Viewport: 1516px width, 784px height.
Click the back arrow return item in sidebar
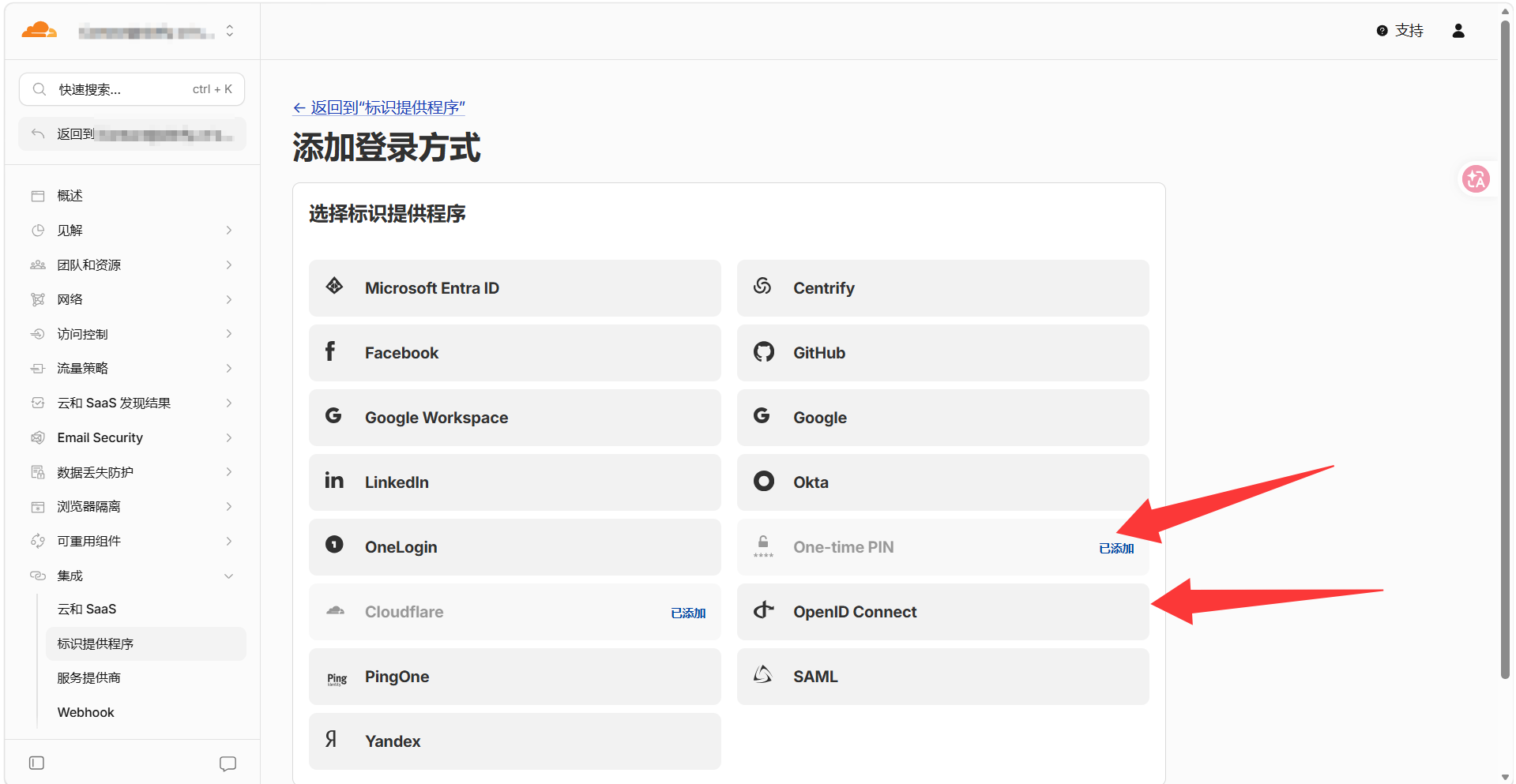coord(132,134)
